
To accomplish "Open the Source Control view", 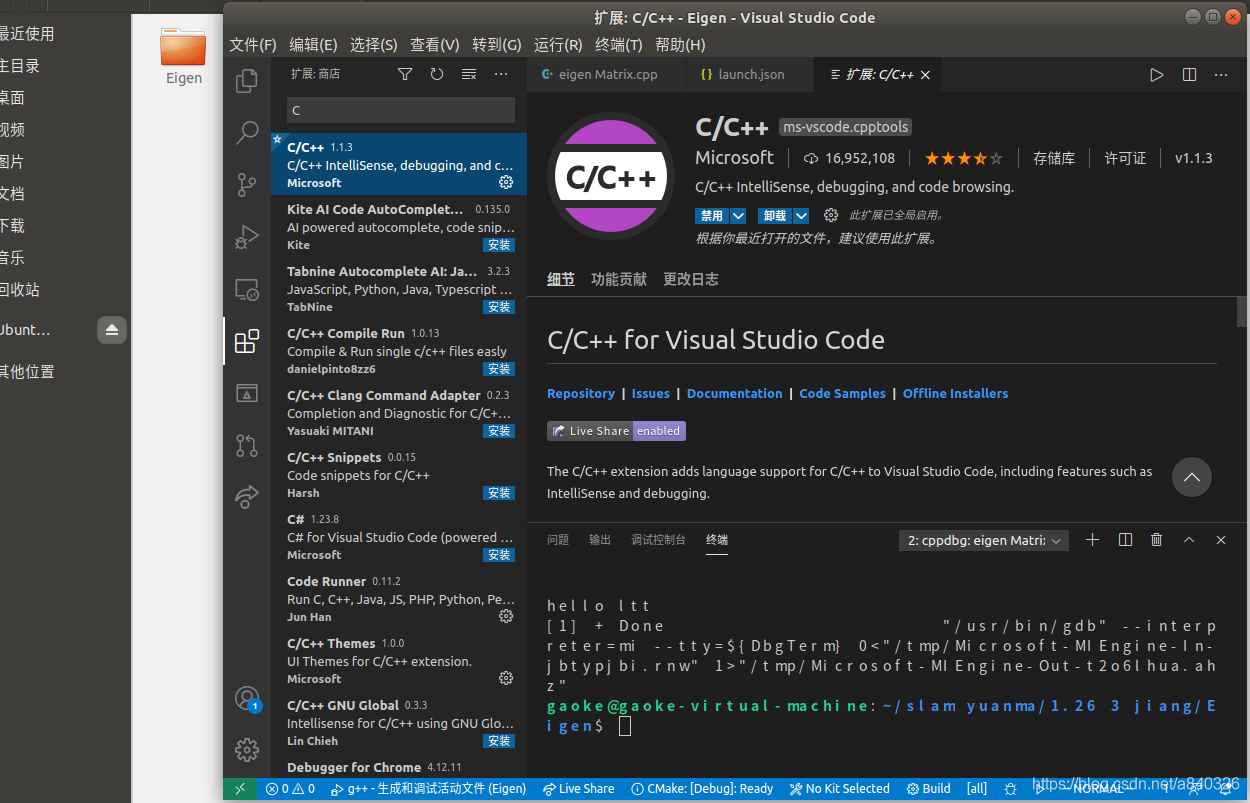I will 246,185.
